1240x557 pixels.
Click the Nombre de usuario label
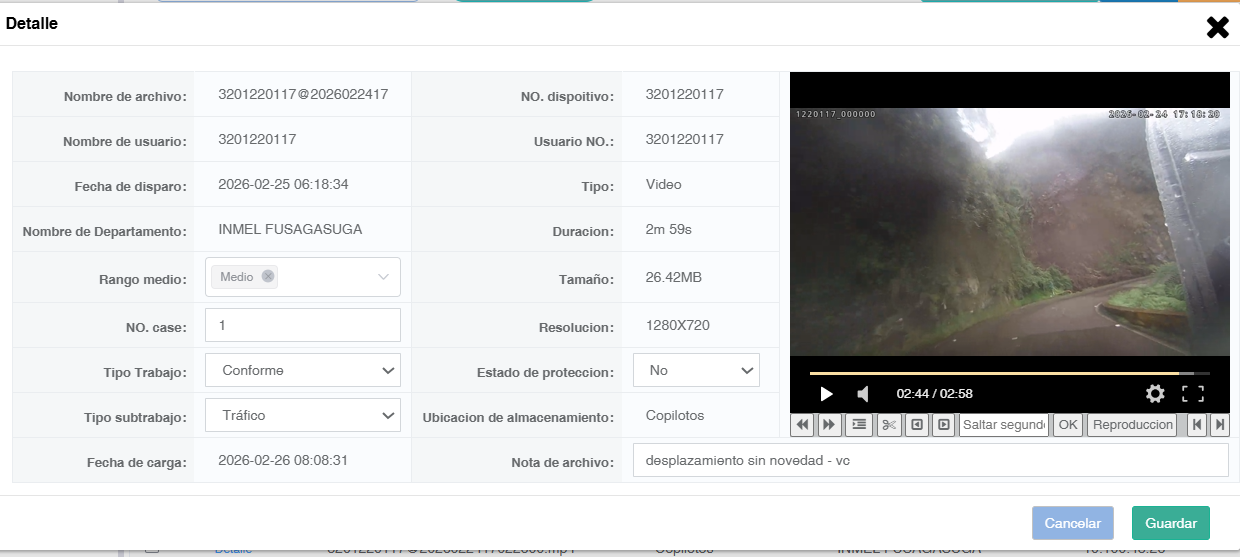(124, 142)
